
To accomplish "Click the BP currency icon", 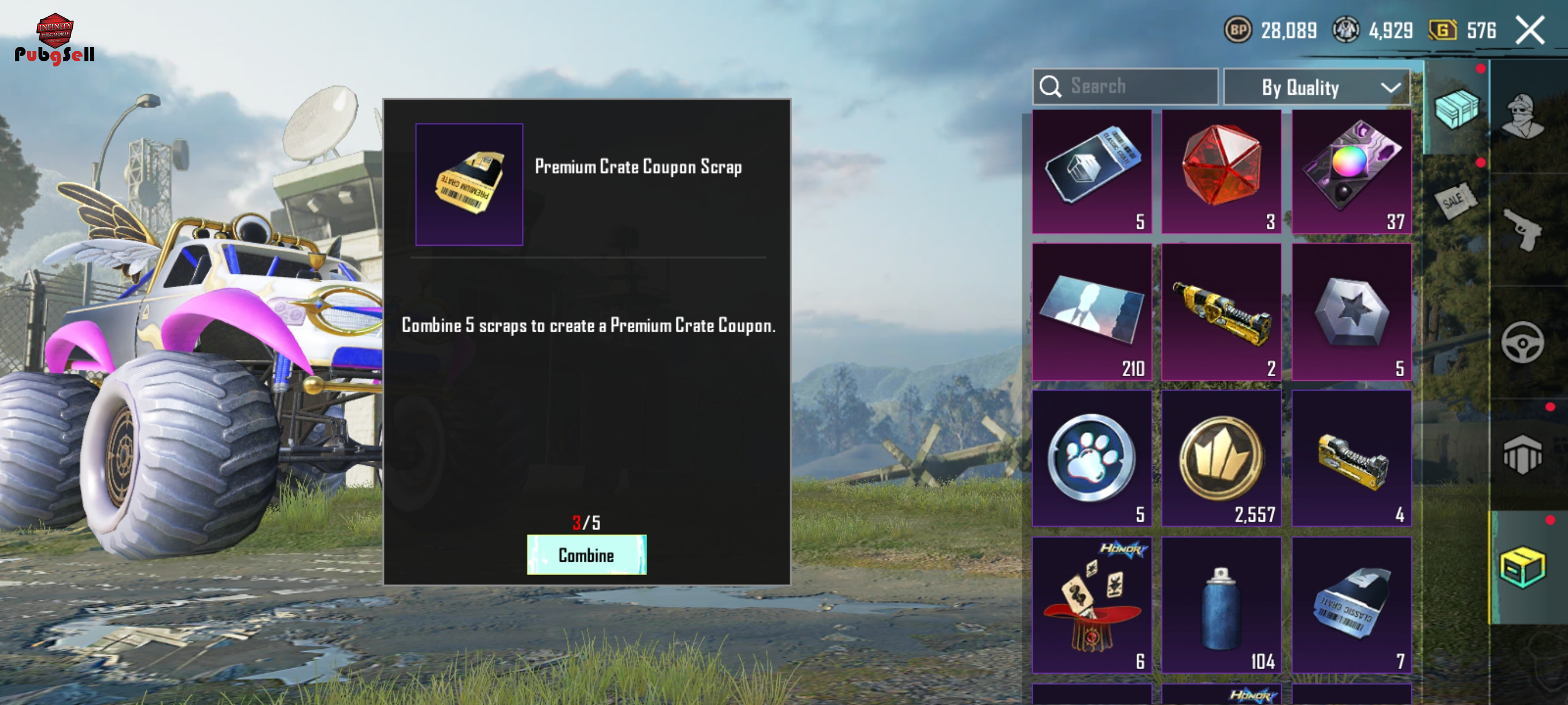I will (x=1237, y=30).
